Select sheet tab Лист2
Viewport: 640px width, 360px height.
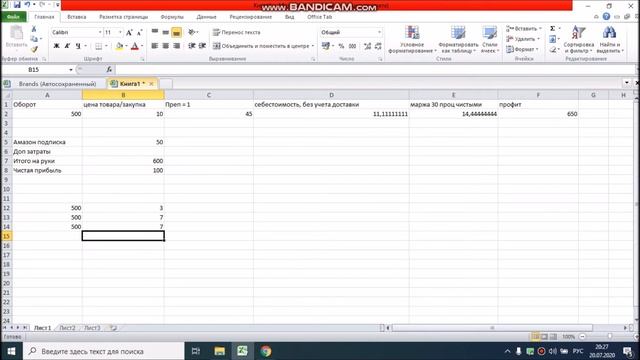67,328
